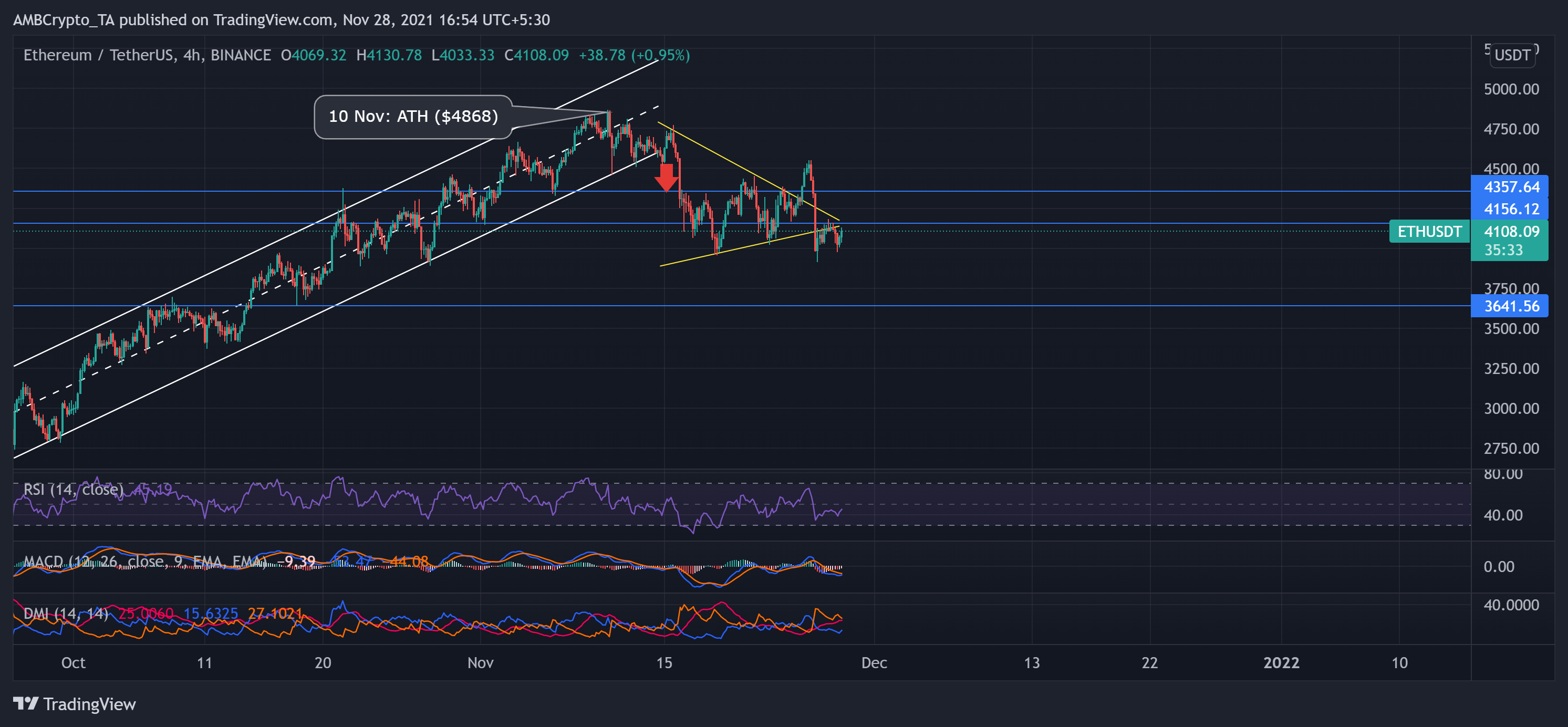Toggle the USDT currency unit on price axis
The image size is (1568, 727).
(x=1512, y=55)
